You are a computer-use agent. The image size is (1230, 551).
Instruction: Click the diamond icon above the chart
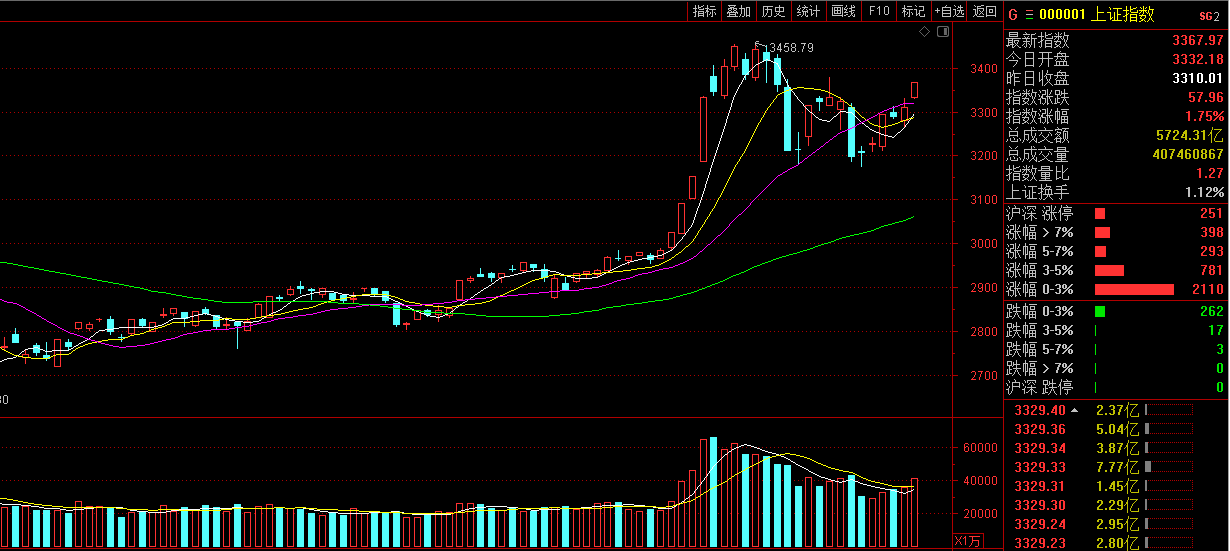(x=927, y=33)
